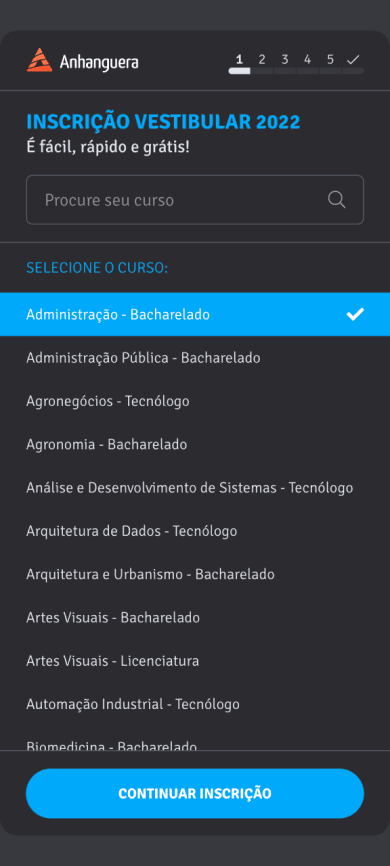Pick Arquitetura e Urbanismo - Bacharelado
This screenshot has width=390, height=866.
pos(195,574)
